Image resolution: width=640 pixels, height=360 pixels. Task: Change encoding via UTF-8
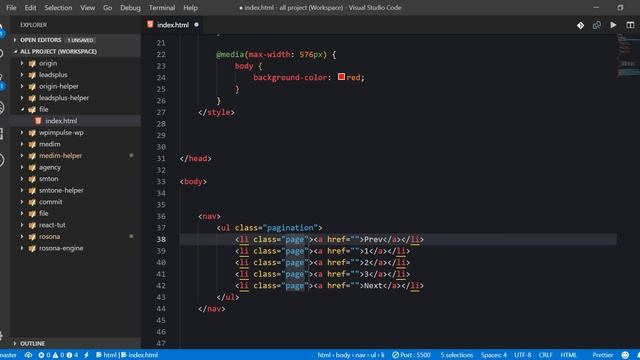tap(522, 355)
